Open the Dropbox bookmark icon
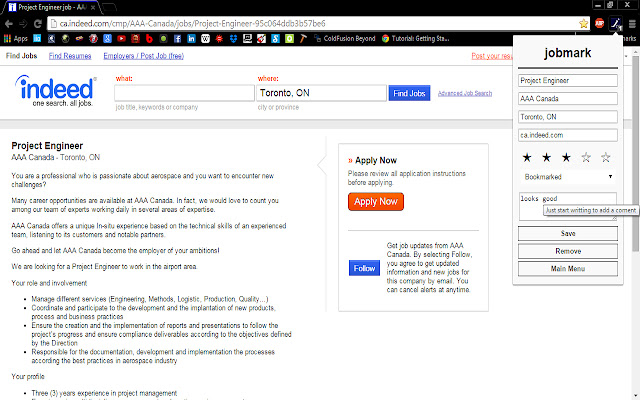The image size is (640, 400). click(x=233, y=39)
